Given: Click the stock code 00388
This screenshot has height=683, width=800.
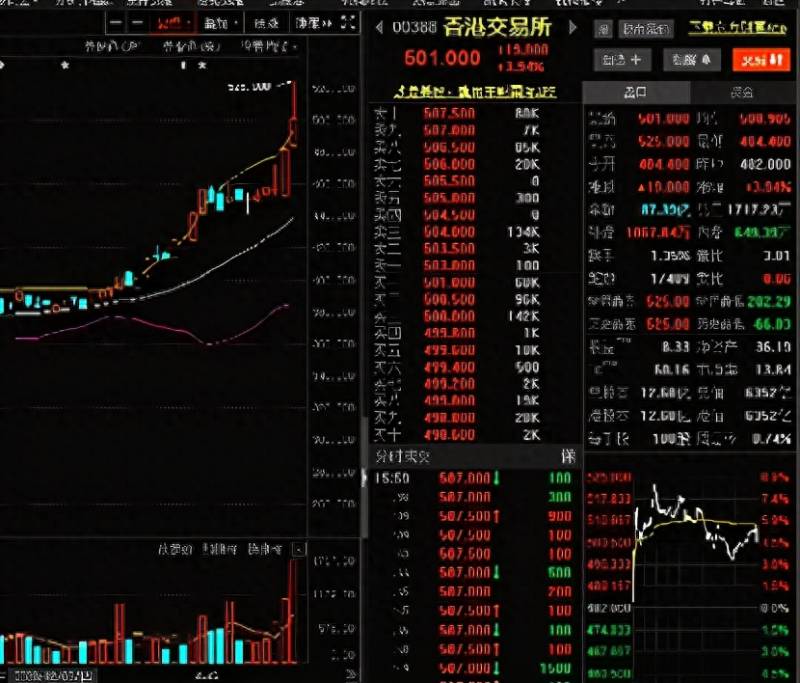Looking at the screenshot, I should click(x=414, y=27).
